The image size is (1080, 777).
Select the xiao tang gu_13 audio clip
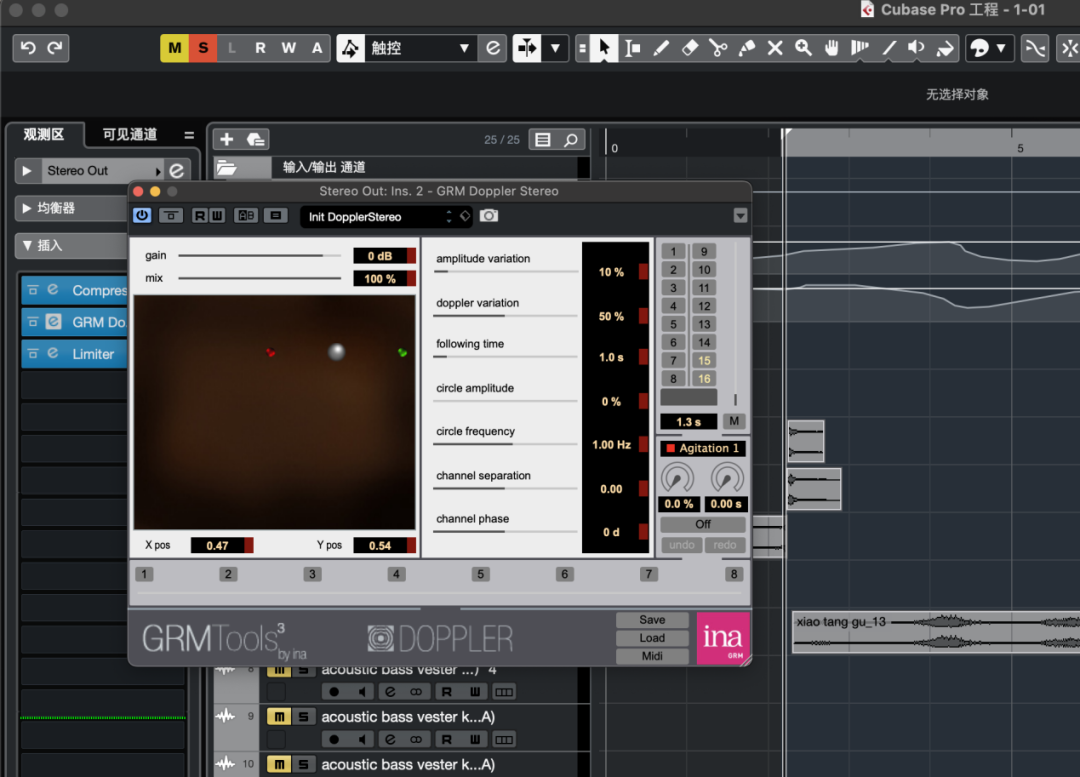936,632
